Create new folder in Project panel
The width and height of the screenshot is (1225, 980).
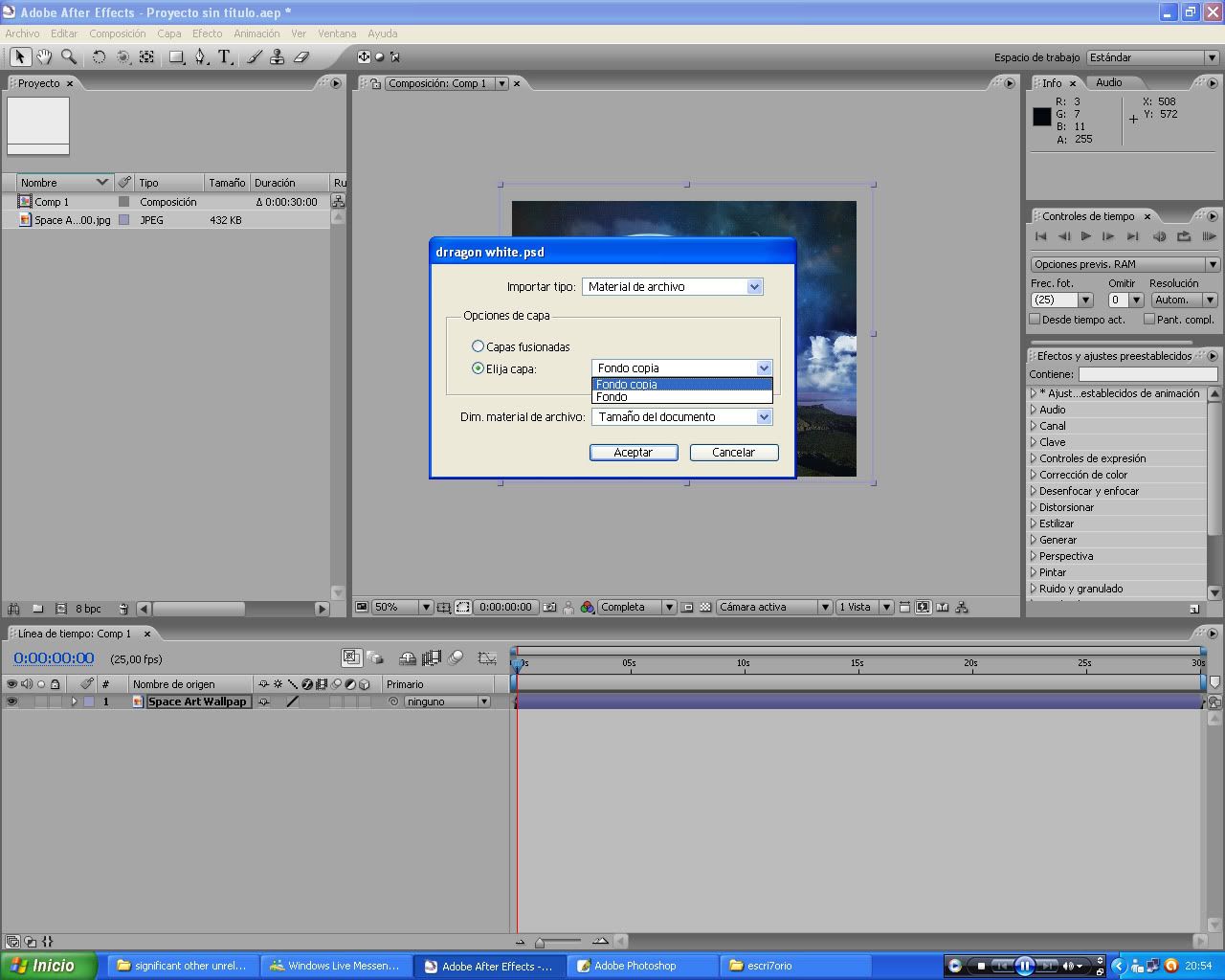(x=37, y=609)
